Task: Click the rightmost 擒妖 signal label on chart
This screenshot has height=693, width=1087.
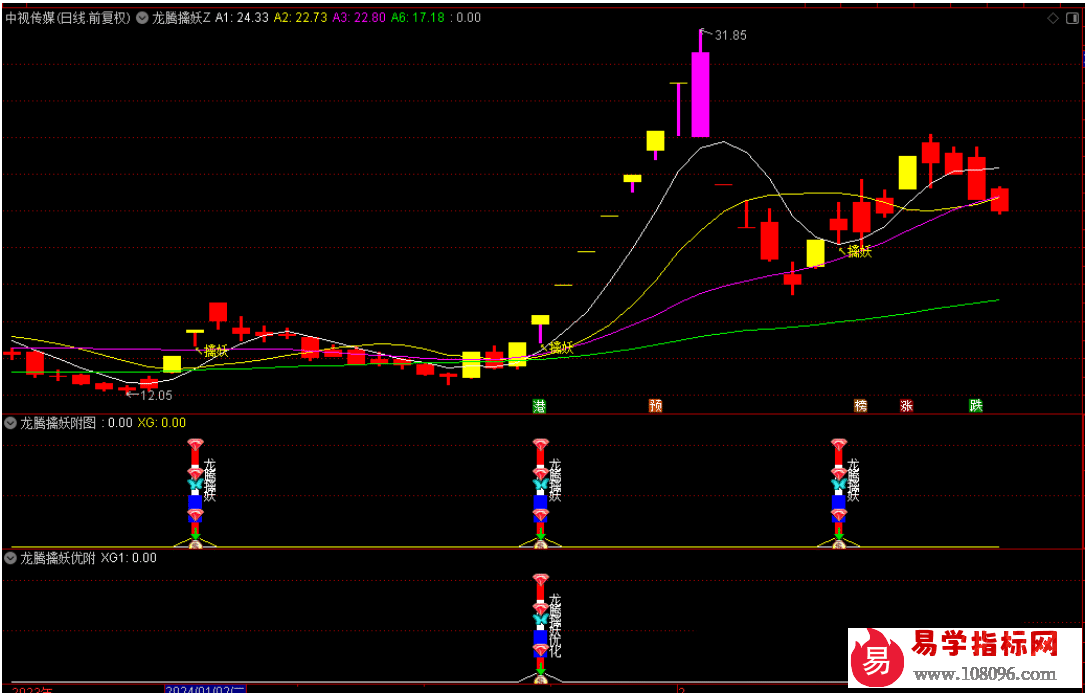Action: point(859,251)
